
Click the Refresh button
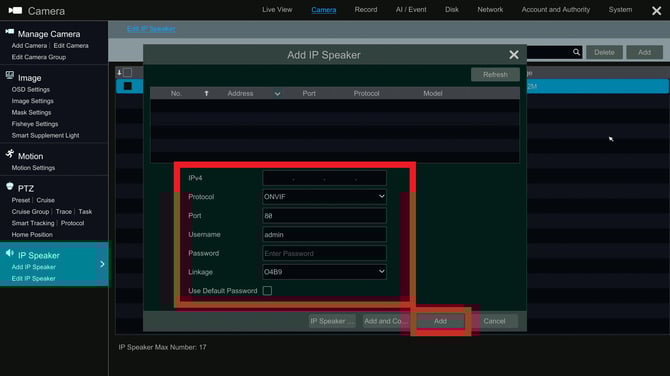point(495,74)
